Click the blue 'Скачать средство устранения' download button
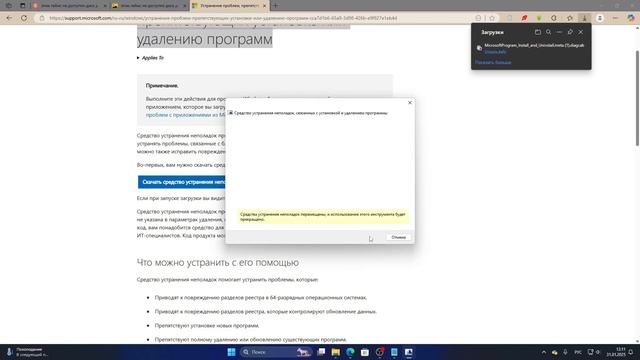Screen dimensions: 640x360 click(182, 182)
